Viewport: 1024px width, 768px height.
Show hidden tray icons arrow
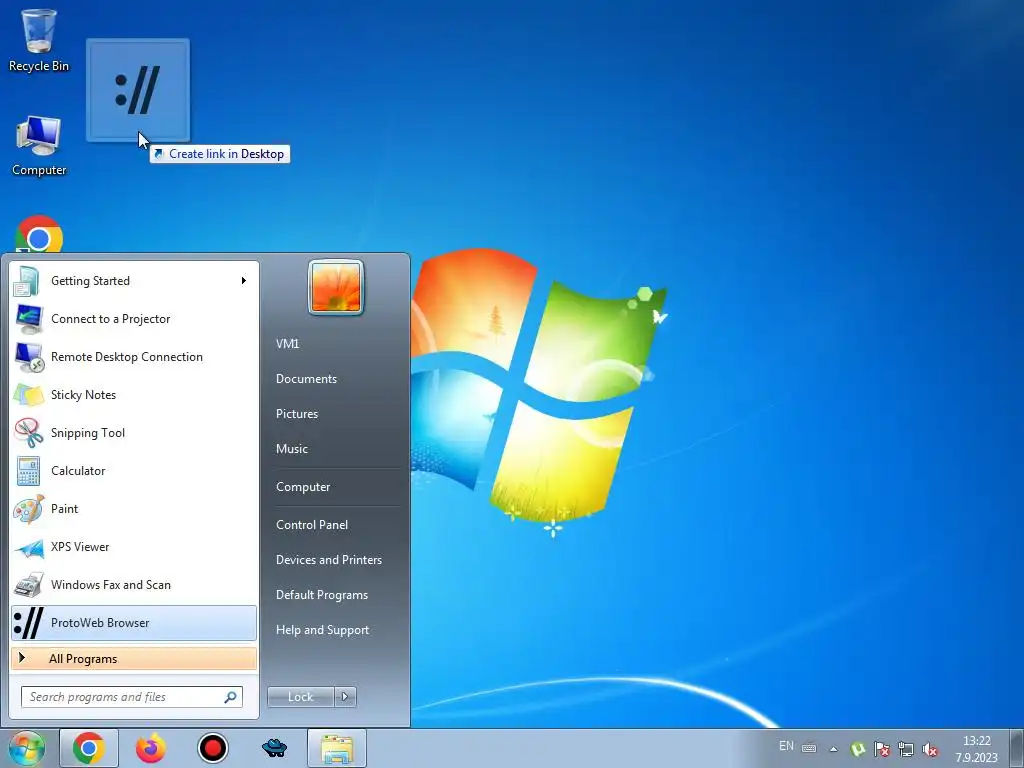click(833, 749)
